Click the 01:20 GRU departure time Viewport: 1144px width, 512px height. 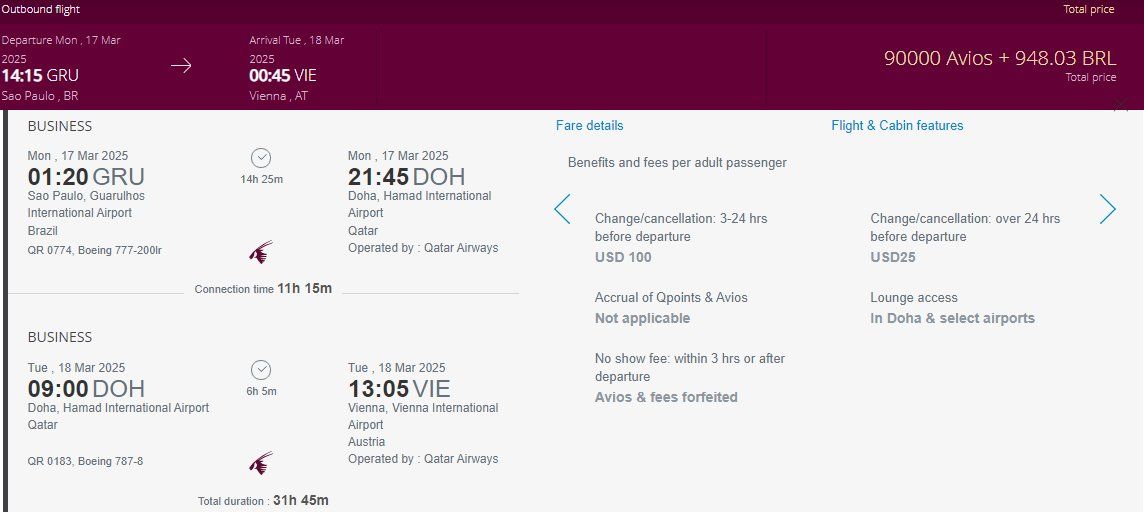point(86,177)
